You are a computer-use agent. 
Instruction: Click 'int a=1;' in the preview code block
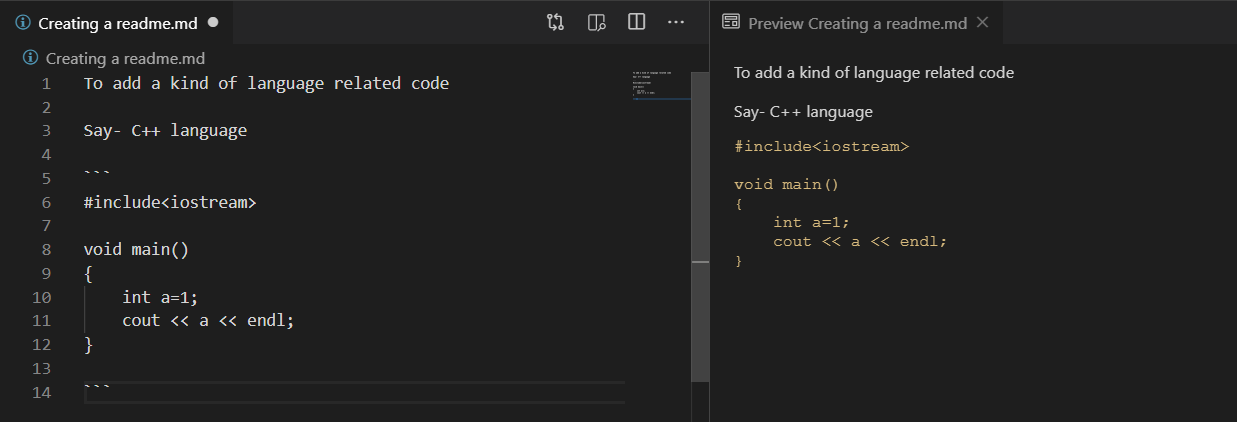(811, 222)
